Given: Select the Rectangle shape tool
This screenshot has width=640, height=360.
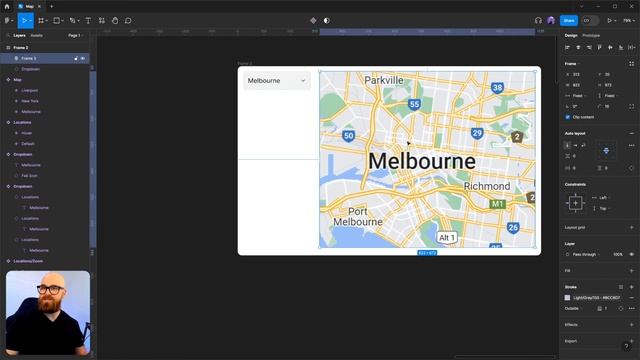Looking at the screenshot, I should click(57, 20).
